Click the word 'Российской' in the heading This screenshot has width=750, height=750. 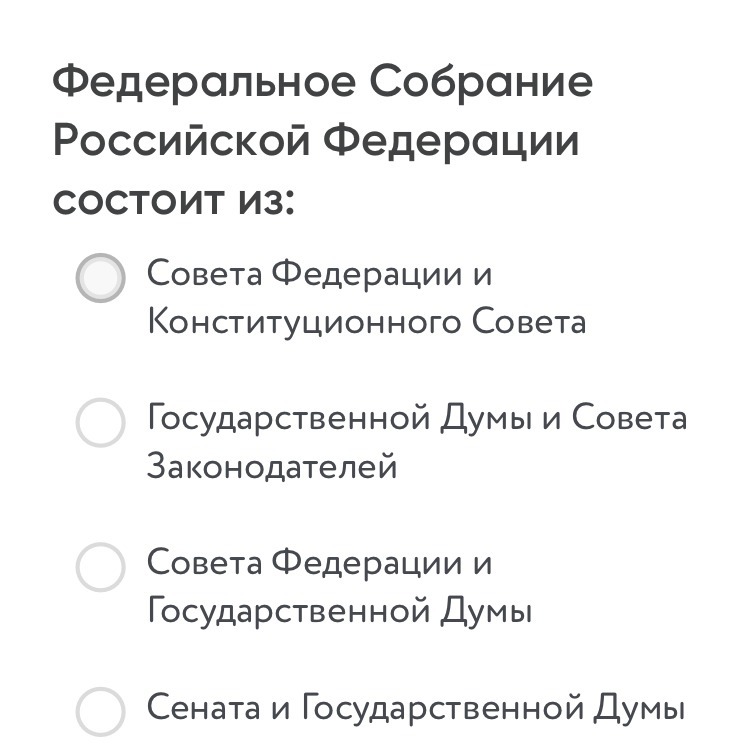(183, 141)
